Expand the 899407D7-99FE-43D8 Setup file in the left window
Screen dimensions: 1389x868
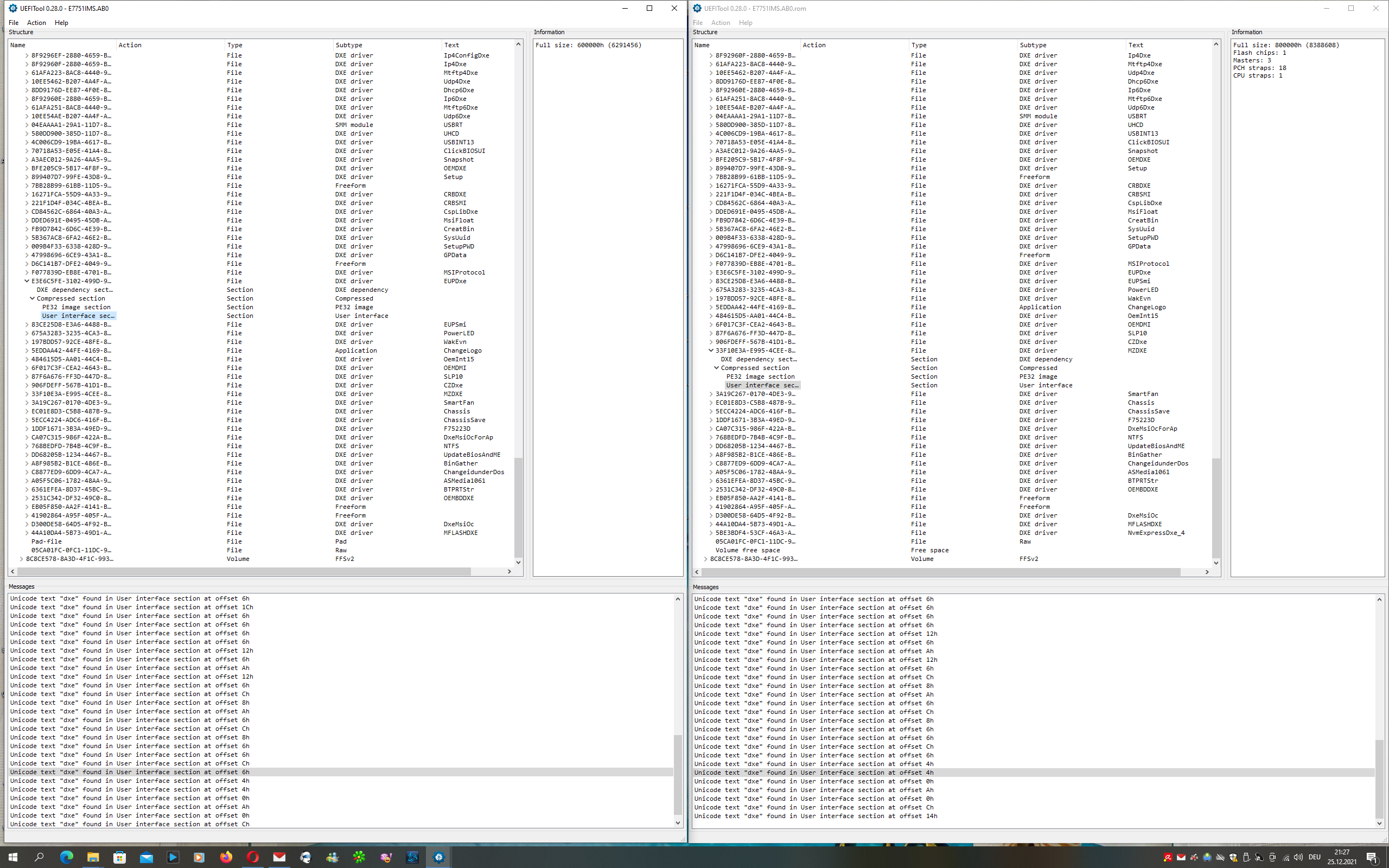click(x=27, y=177)
